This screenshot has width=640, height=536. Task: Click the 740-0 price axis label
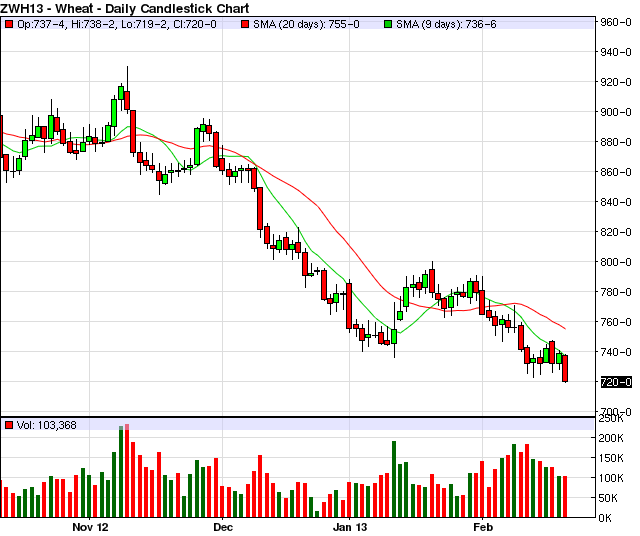pos(616,352)
